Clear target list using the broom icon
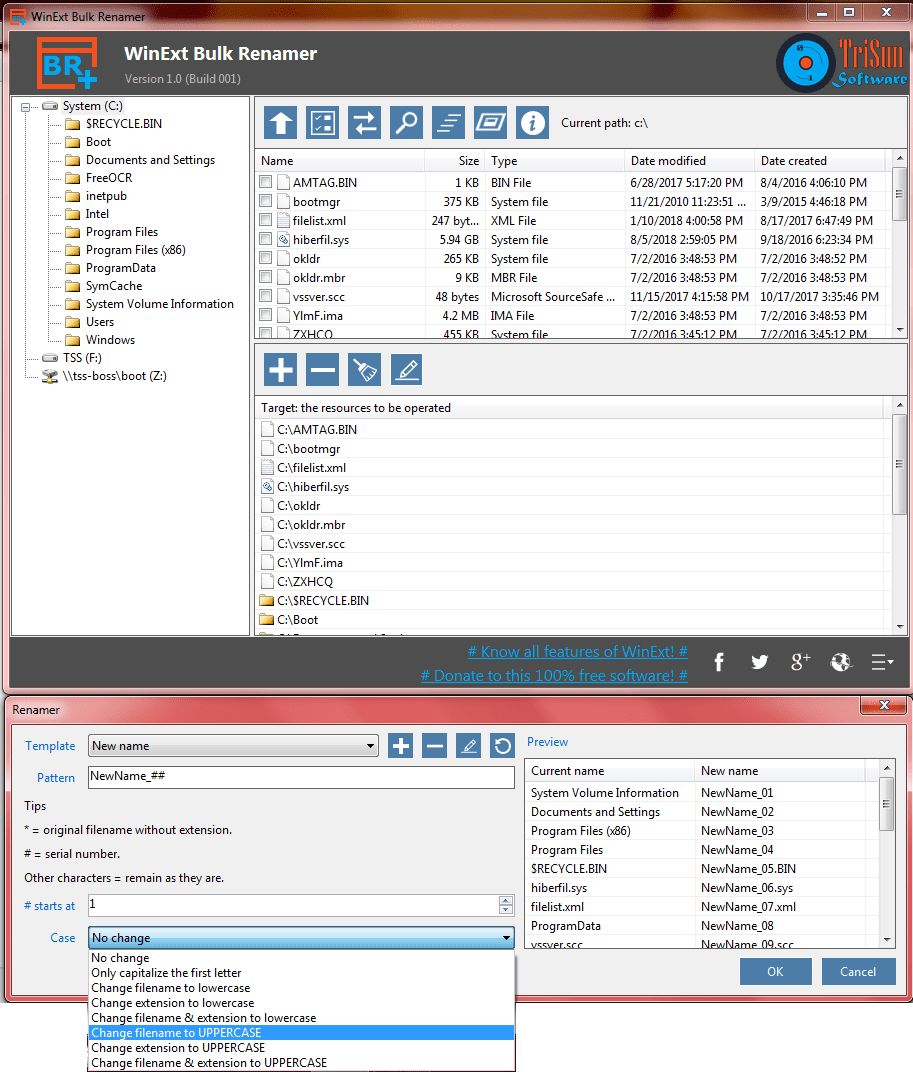This screenshot has width=913, height=1072. tap(363, 369)
